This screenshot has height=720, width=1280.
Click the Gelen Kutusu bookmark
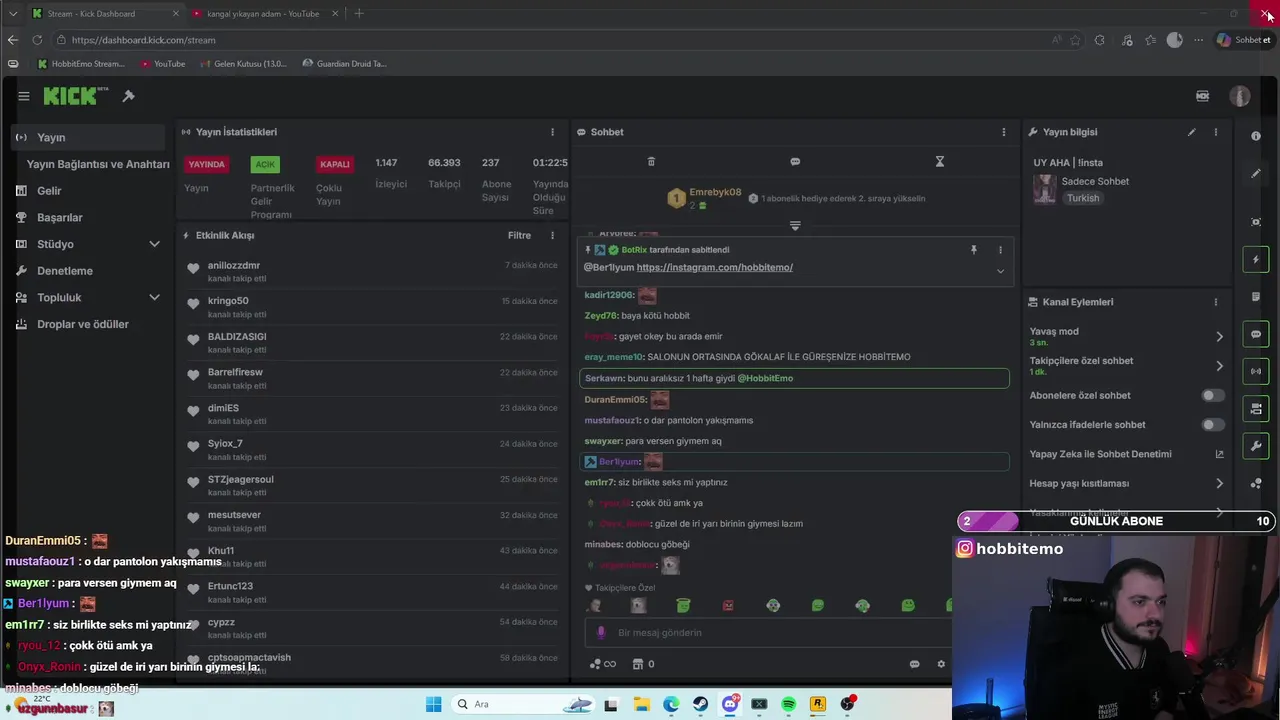point(243,64)
